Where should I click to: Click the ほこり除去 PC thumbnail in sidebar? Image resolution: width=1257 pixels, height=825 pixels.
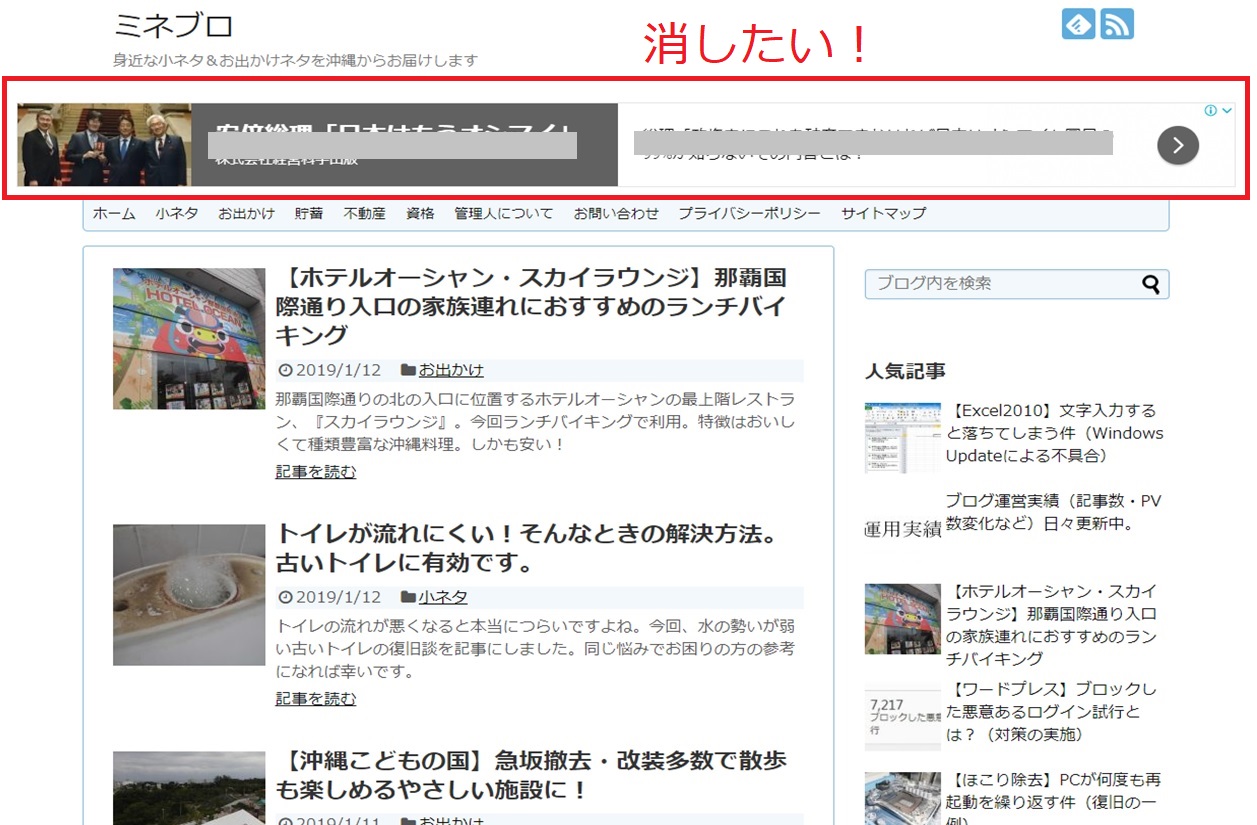point(903,798)
